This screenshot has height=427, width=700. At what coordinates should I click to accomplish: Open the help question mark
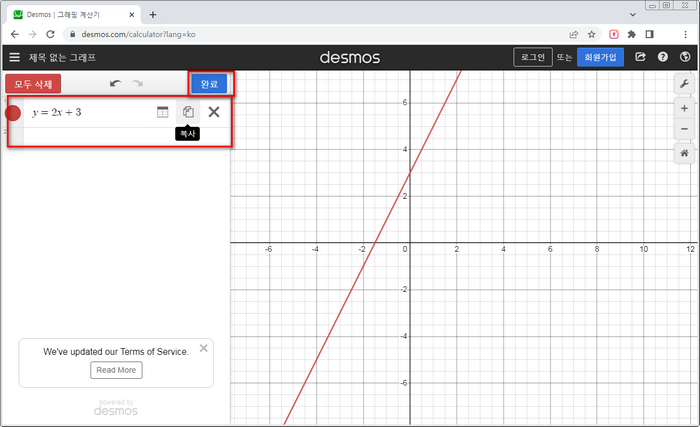point(662,57)
